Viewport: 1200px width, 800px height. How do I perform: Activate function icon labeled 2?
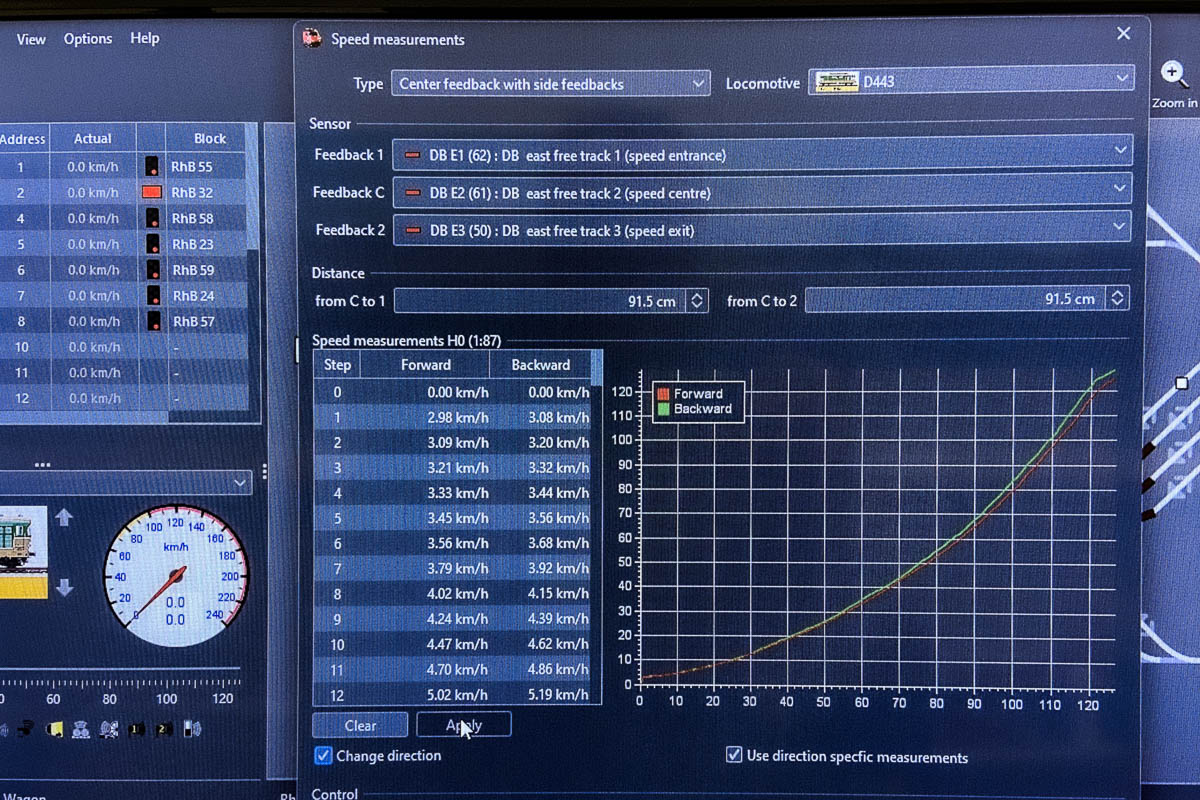tap(164, 729)
